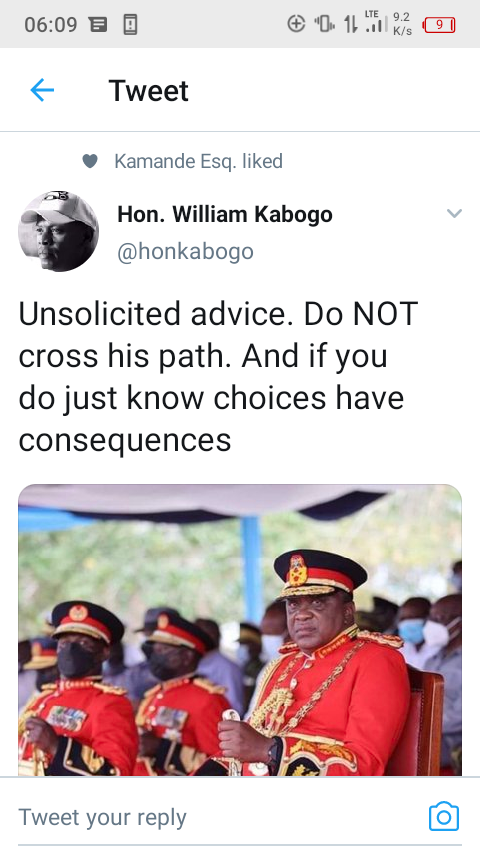Tap the battery indicator in status bar
The height and width of the screenshot is (854, 480).
coord(439,25)
